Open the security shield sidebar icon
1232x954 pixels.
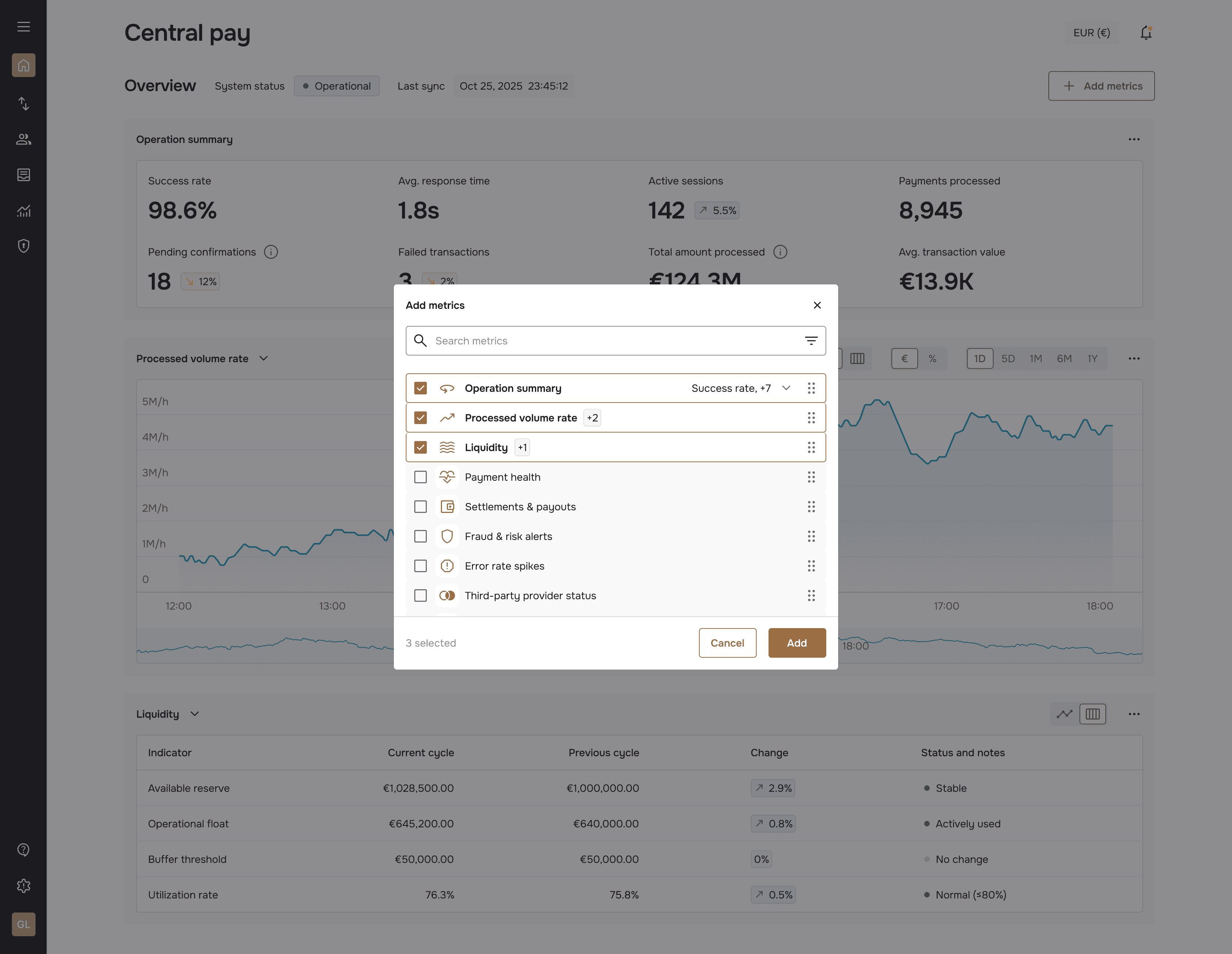click(23, 246)
